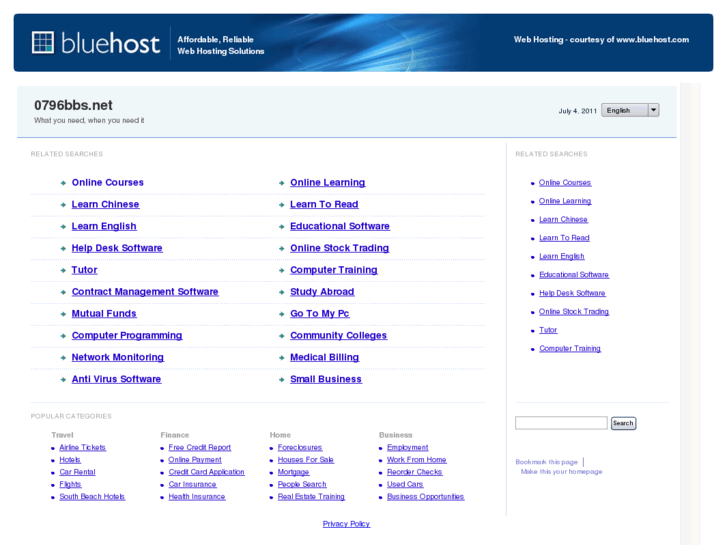This screenshot has width=727, height=545.
Task: Open the Medical Billing link
Action: (325, 357)
